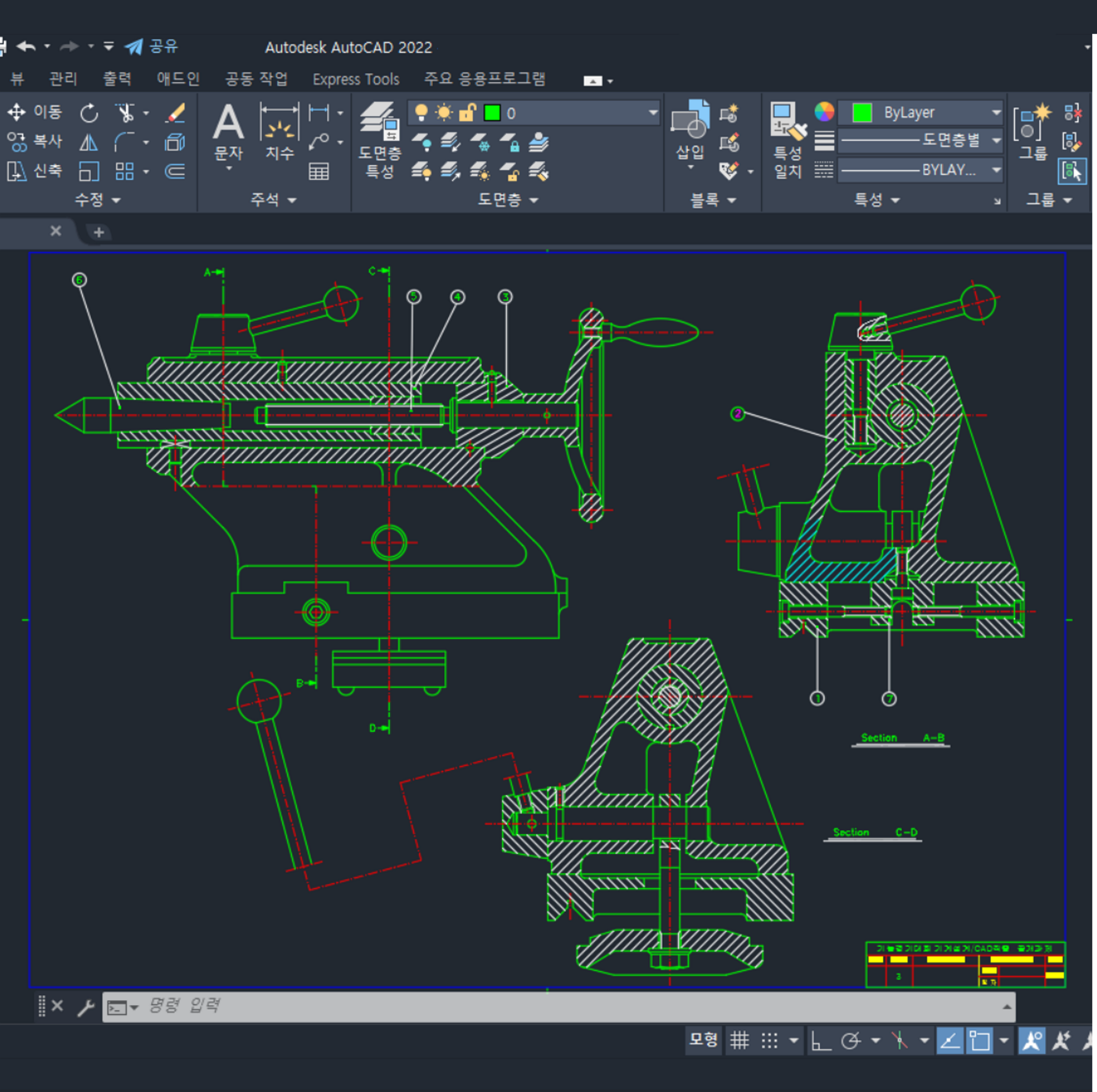1097x1092 pixels.
Task: Open the layer dropdown showing 0
Action: click(534, 113)
